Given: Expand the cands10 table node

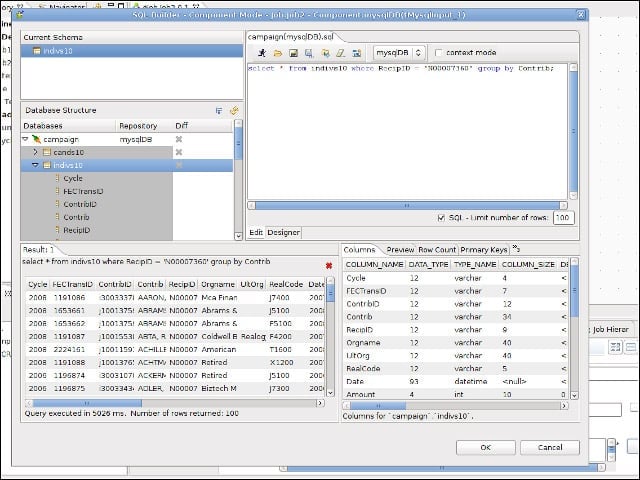Looking at the screenshot, I should 36,152.
